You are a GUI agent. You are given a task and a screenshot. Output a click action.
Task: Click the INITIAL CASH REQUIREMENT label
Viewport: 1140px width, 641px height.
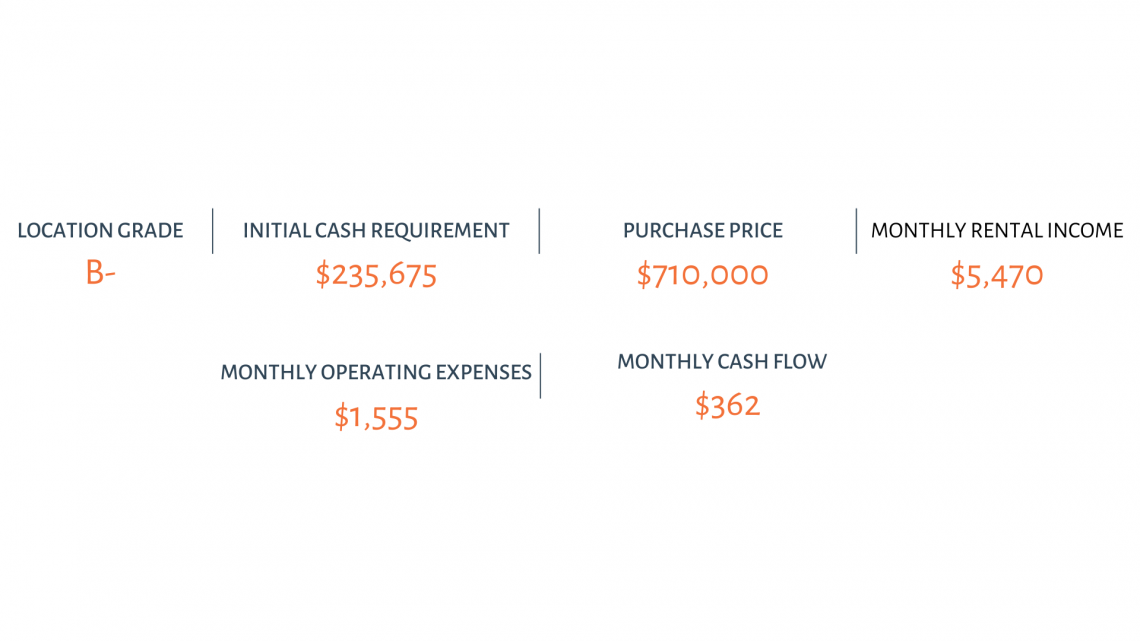(376, 230)
